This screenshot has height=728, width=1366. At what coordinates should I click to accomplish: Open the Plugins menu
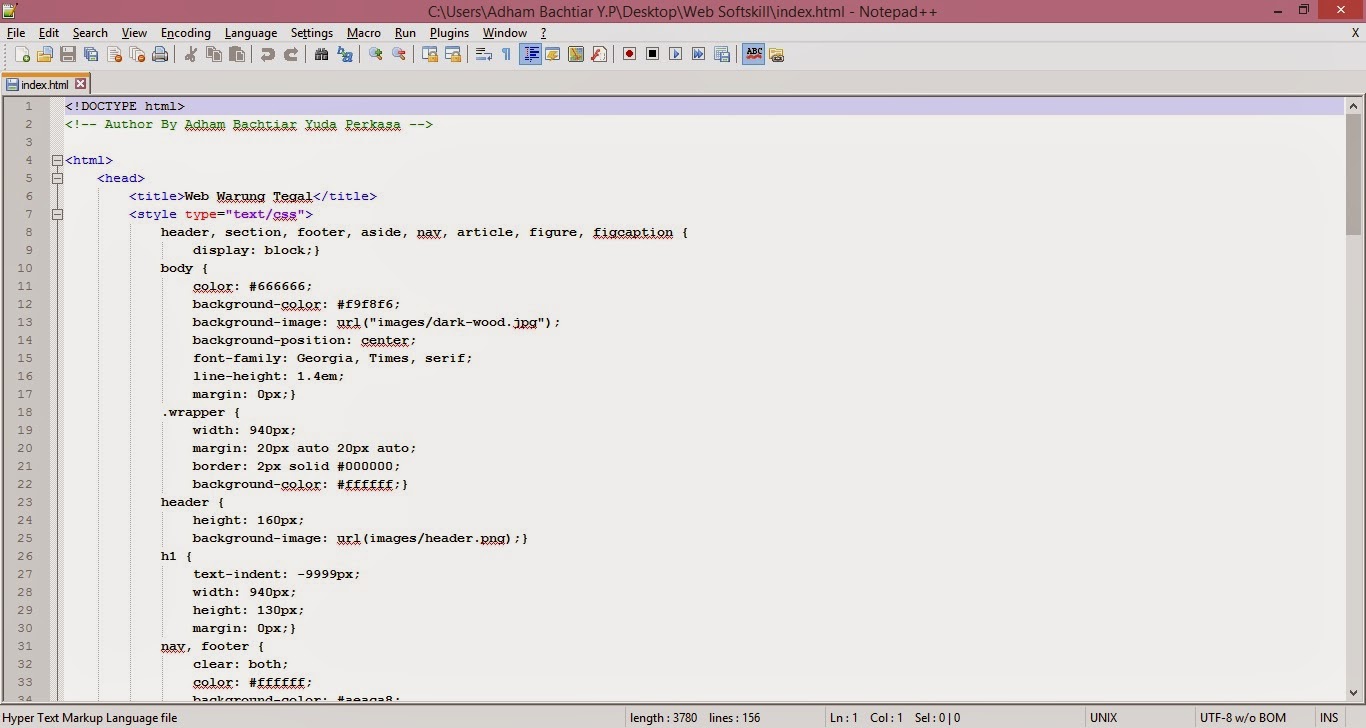click(x=449, y=33)
